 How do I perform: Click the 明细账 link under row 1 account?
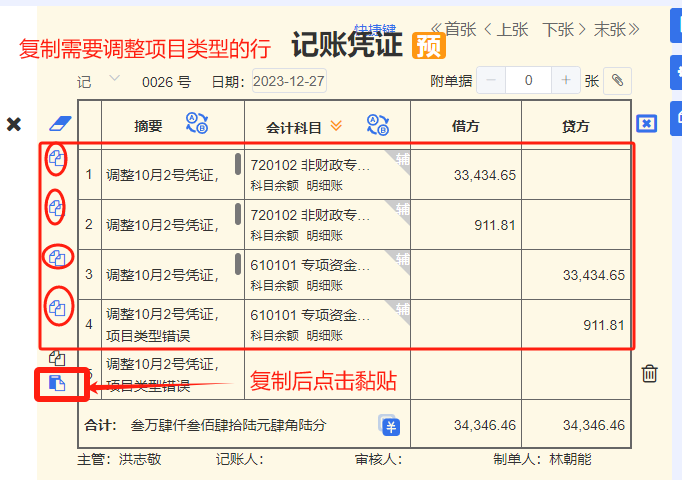pos(324,186)
